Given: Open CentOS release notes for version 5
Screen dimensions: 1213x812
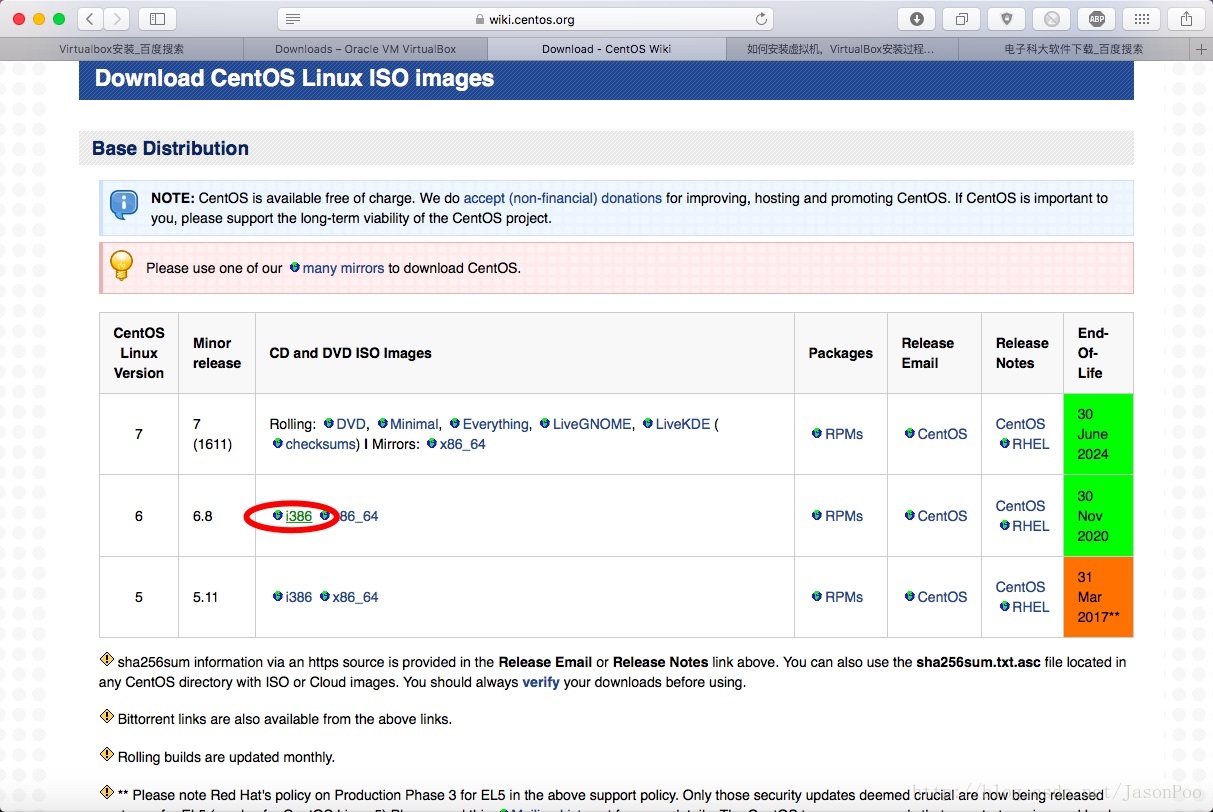Looking at the screenshot, I should 1020,587.
